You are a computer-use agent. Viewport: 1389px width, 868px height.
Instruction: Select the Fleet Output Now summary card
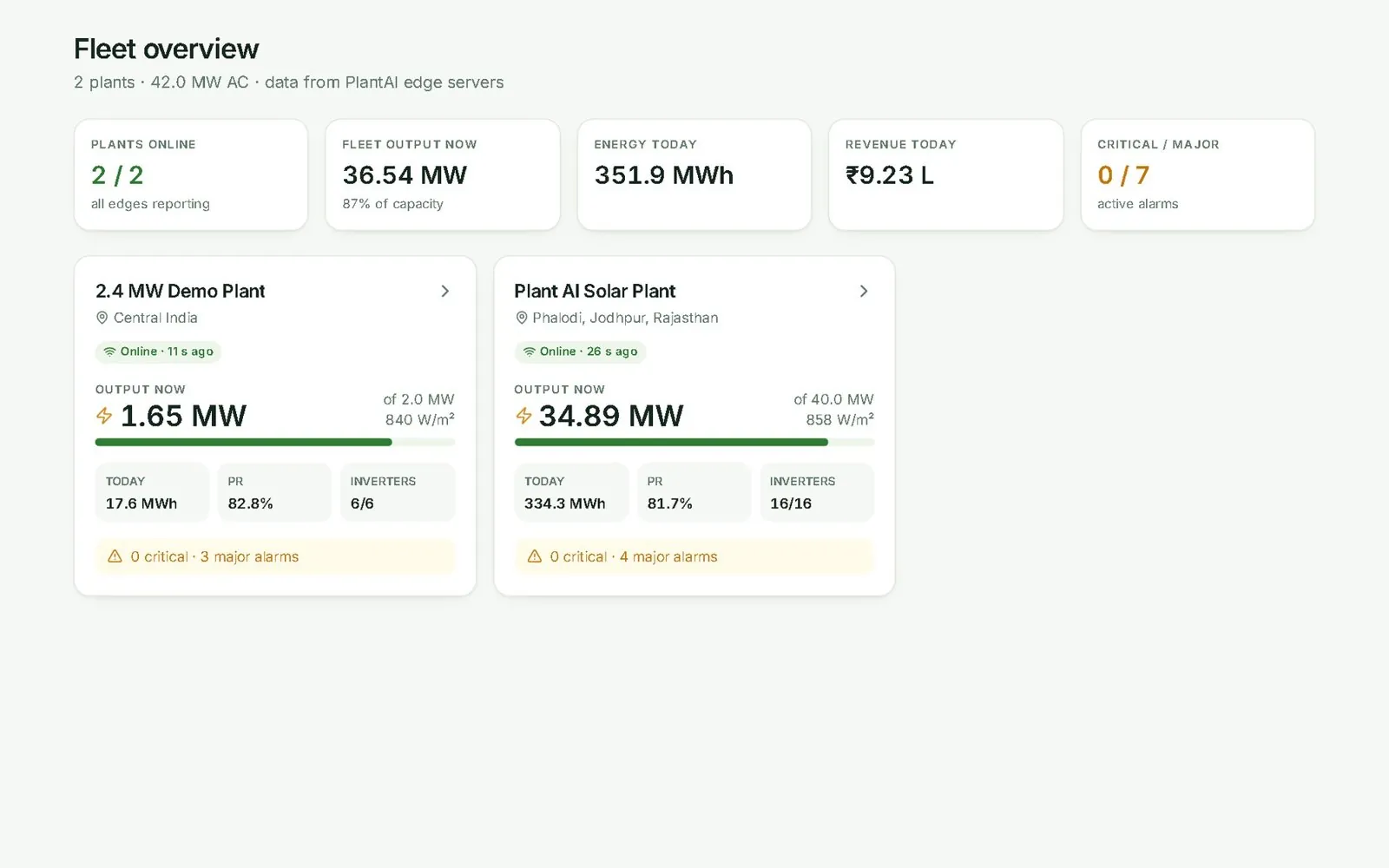443,174
